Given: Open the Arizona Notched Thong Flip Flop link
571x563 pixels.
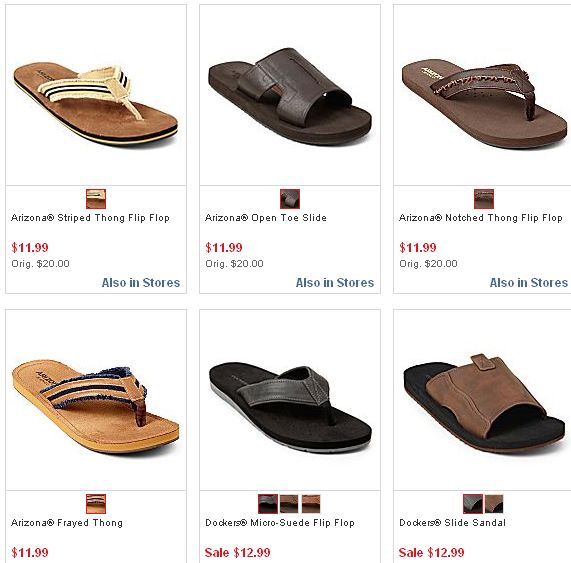Looking at the screenshot, I should point(481,218).
